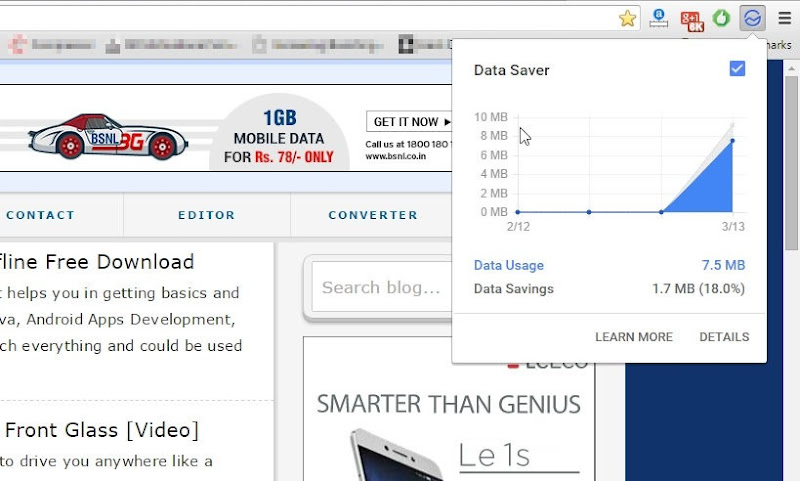Open the Chrome hamburger menu

pos(785,18)
